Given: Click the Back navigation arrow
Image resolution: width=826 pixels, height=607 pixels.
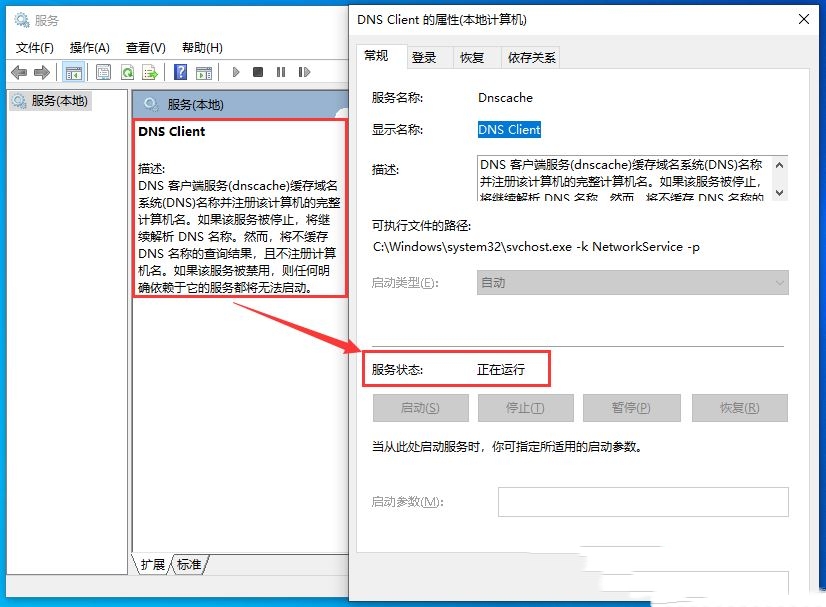Looking at the screenshot, I should (x=19, y=71).
